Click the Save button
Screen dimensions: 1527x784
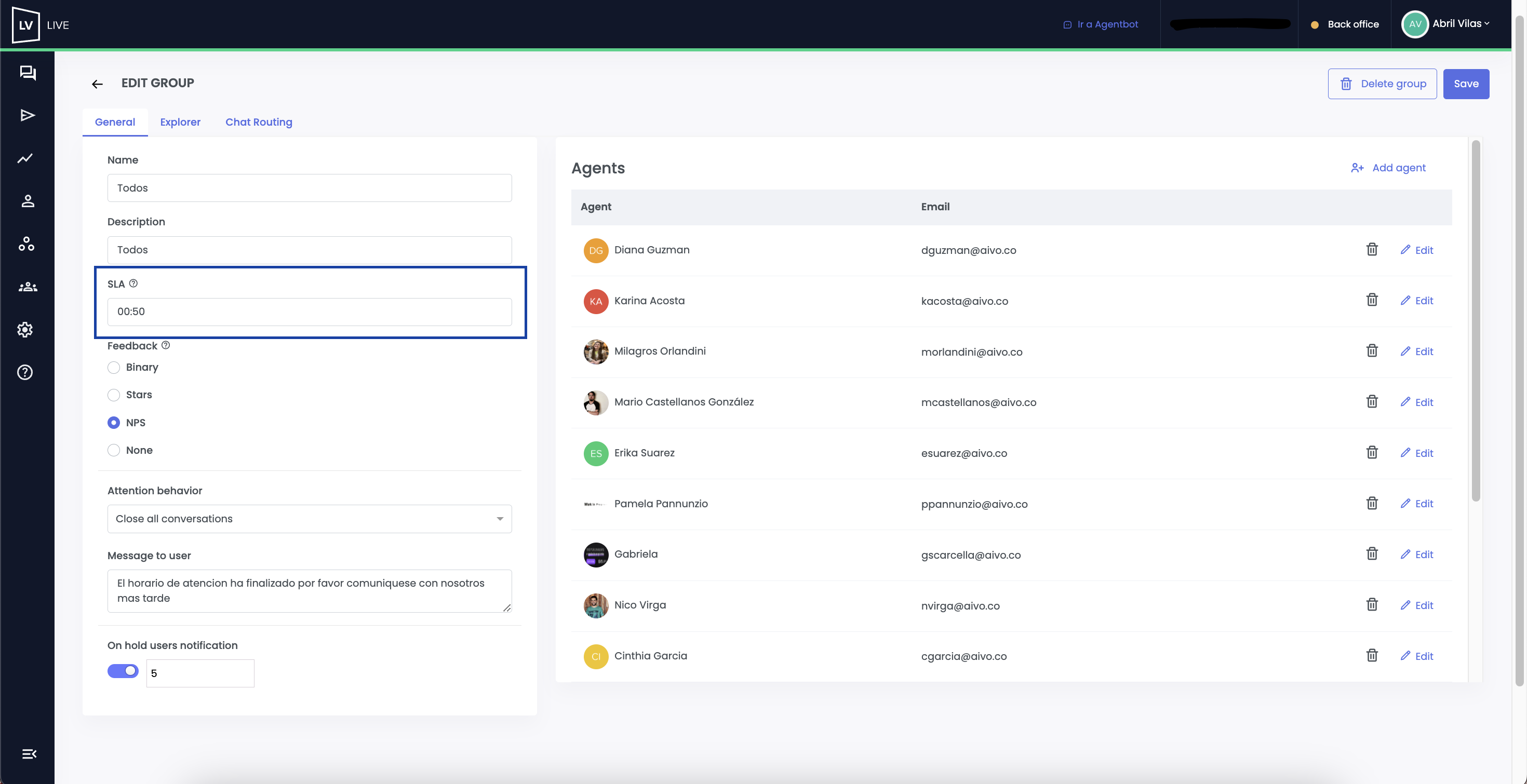(1465, 84)
